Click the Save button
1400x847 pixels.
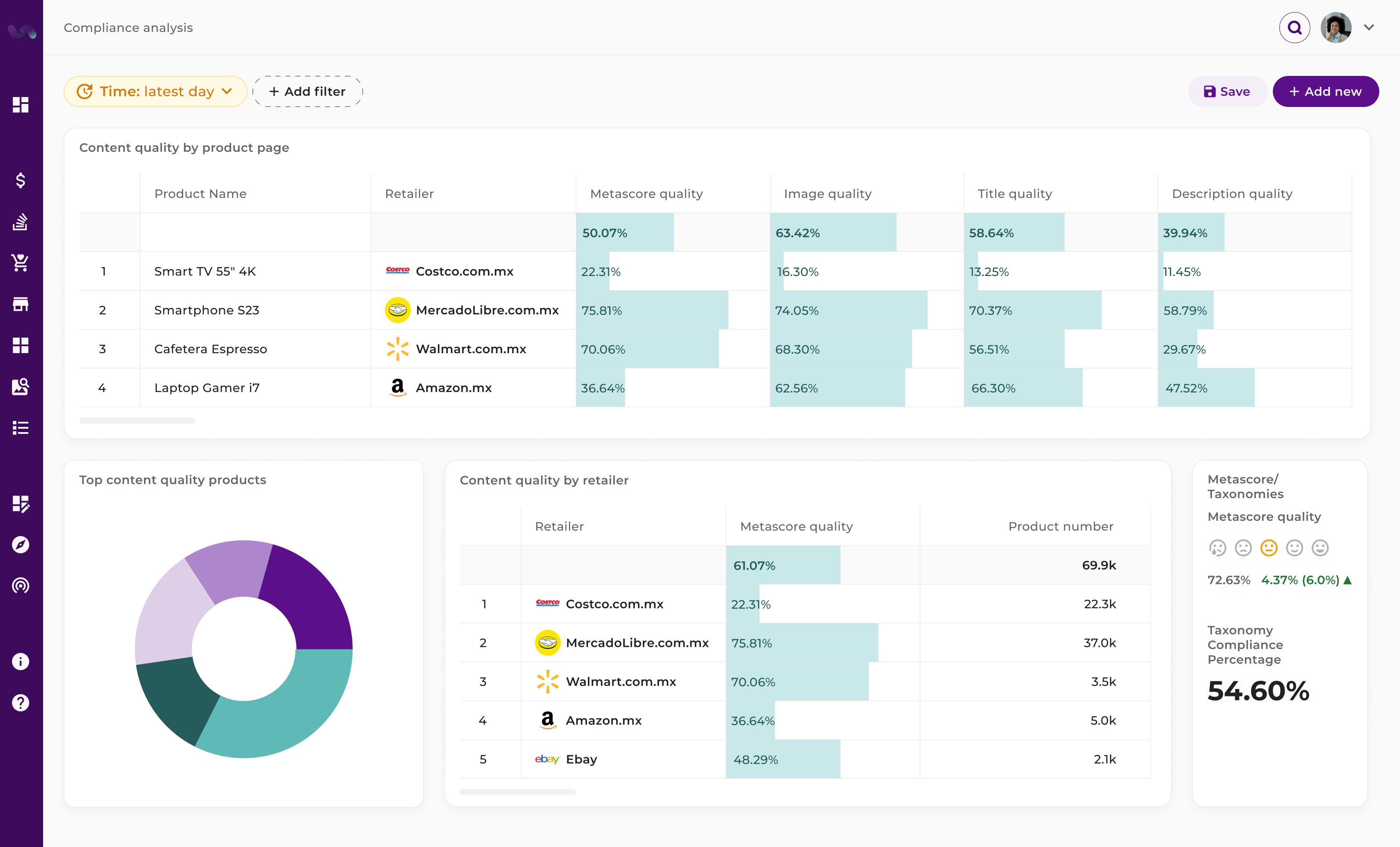(1227, 91)
